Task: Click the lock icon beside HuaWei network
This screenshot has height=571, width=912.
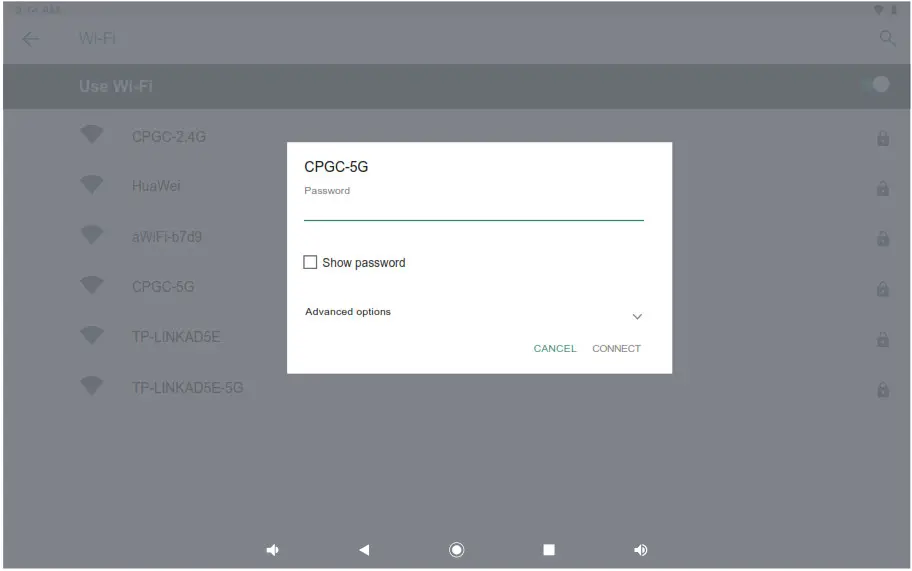Action: (882, 188)
